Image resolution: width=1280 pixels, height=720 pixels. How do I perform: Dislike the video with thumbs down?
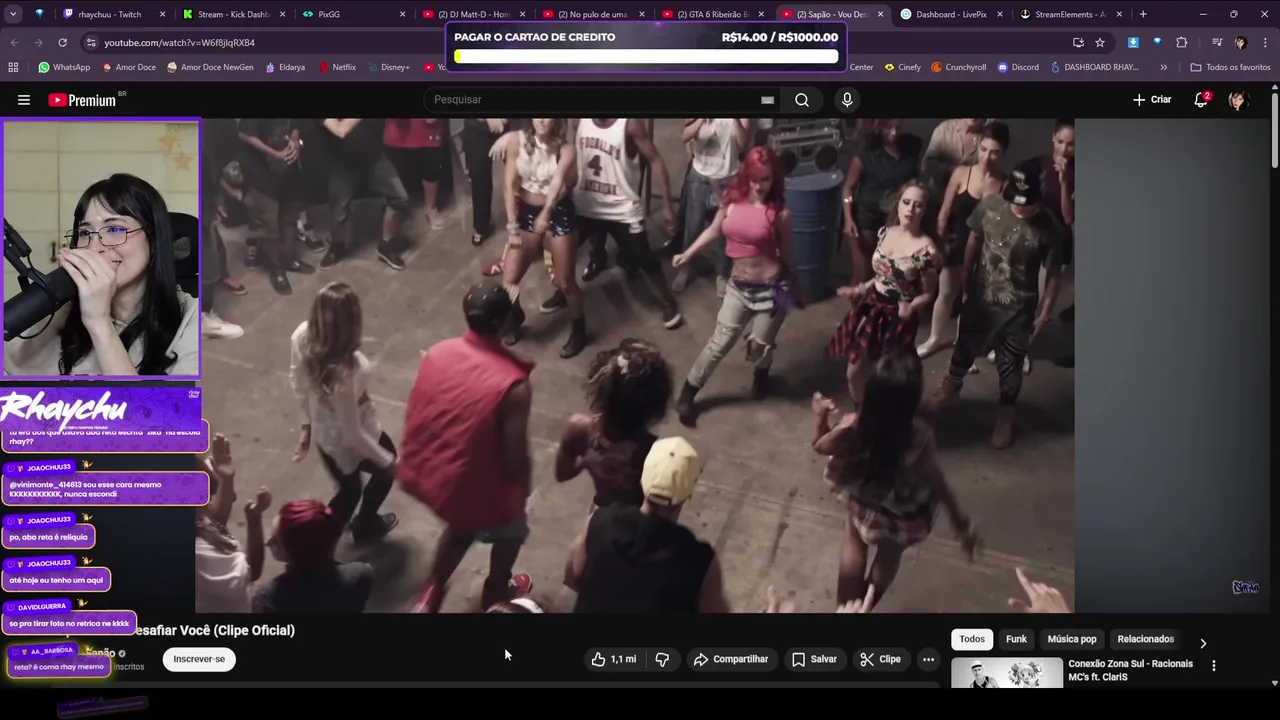662,659
